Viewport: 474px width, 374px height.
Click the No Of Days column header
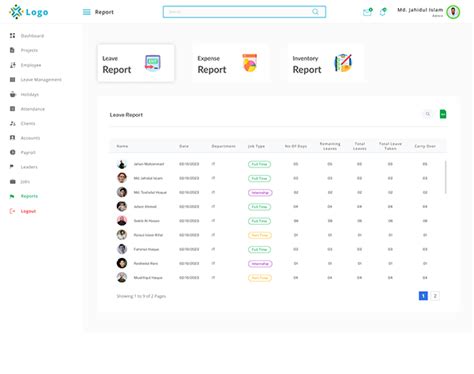pos(296,146)
